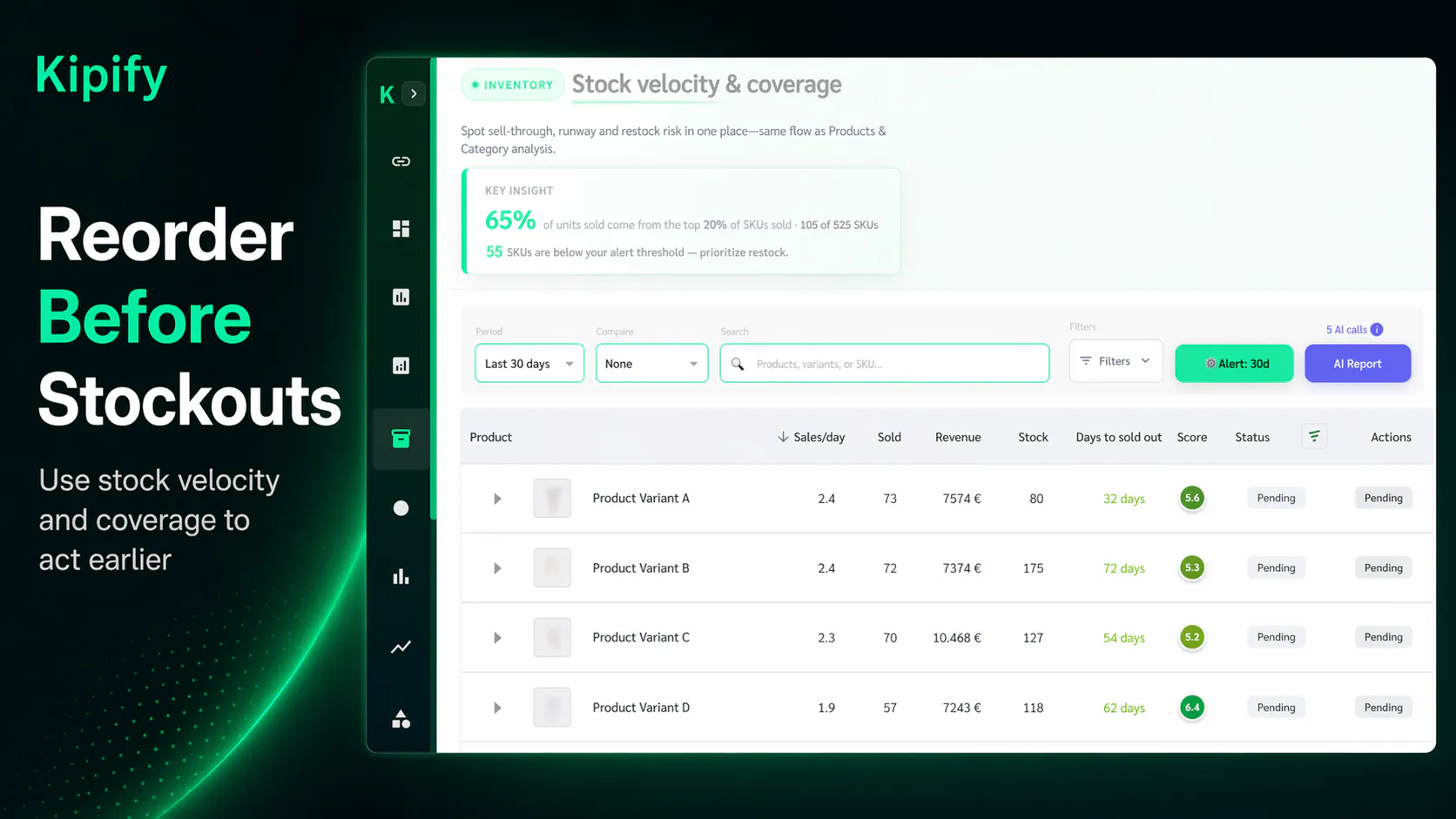Click the Pending action button for Variant A
The height and width of the screenshot is (819, 1456).
pyautogui.click(x=1383, y=498)
